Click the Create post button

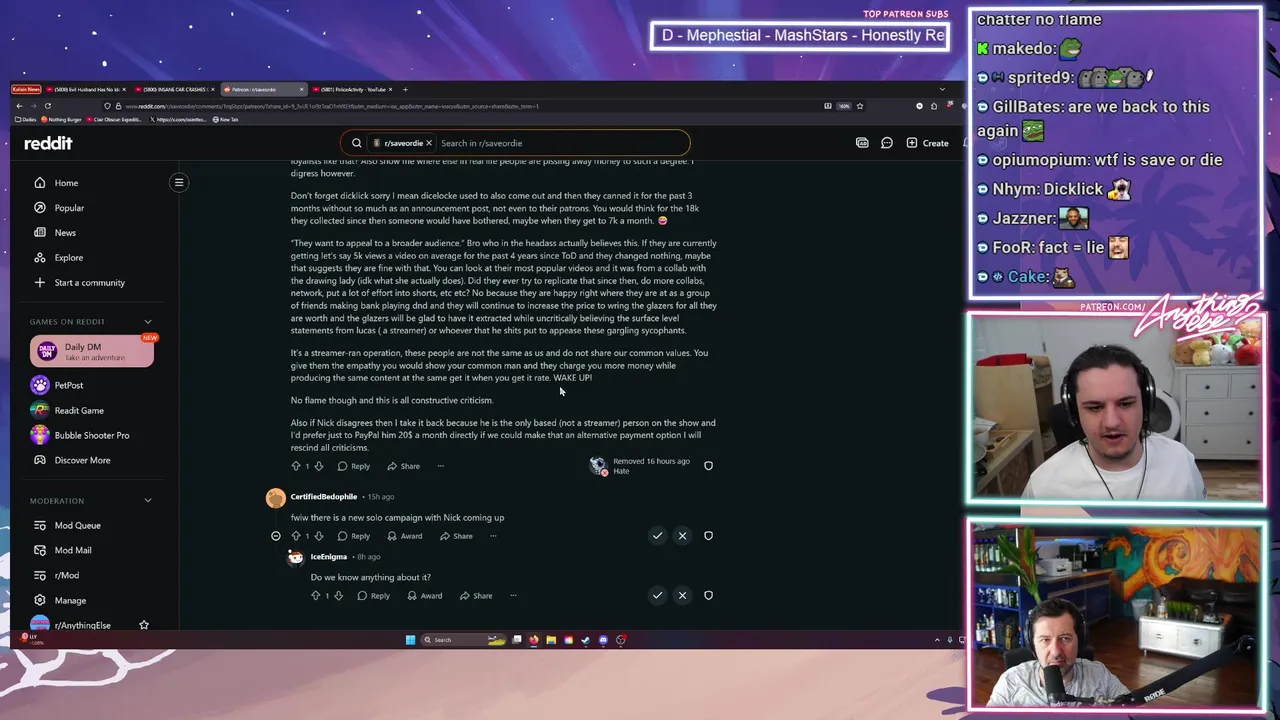(x=927, y=143)
